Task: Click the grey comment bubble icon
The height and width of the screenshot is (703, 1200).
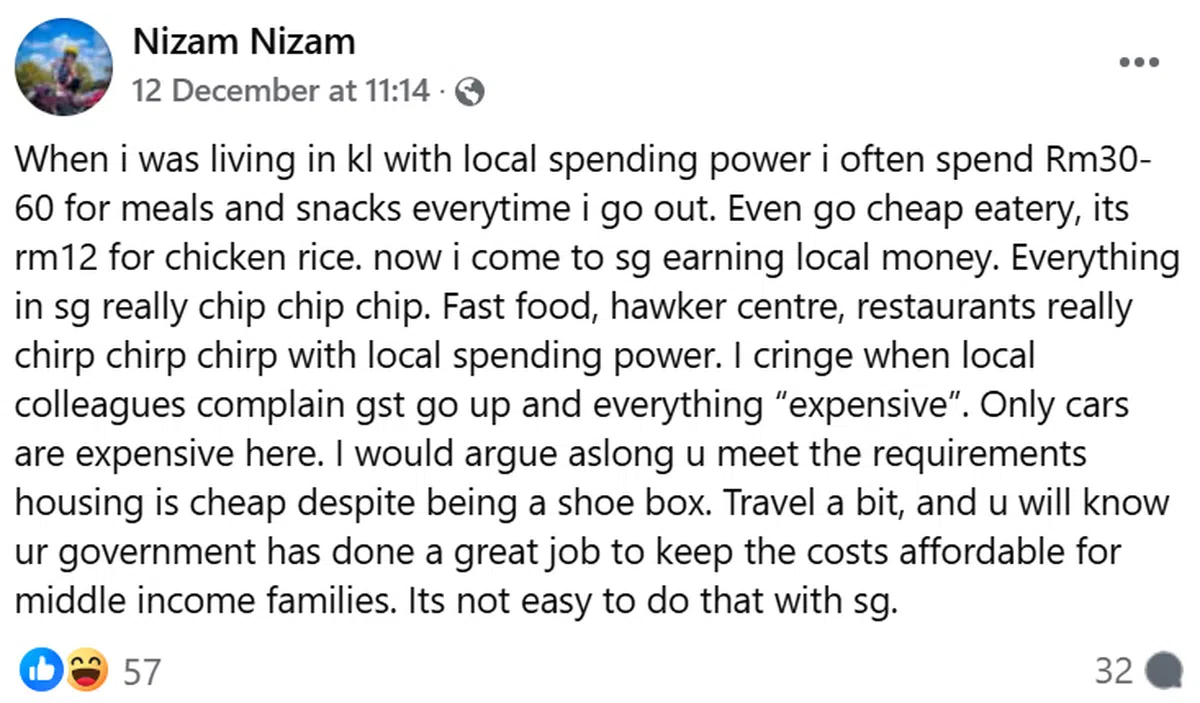Action: 1162,670
